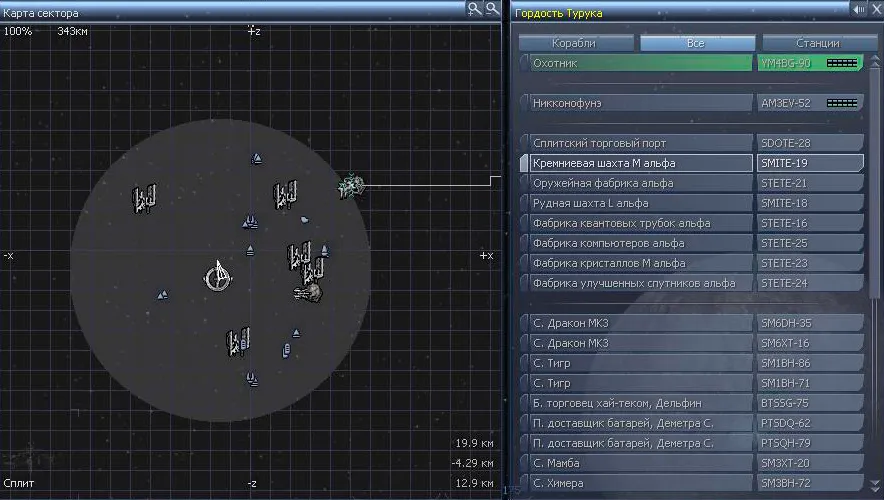This screenshot has height=500, width=884.
Task: Select Сплитский торговый порт entry
Action: pos(638,143)
